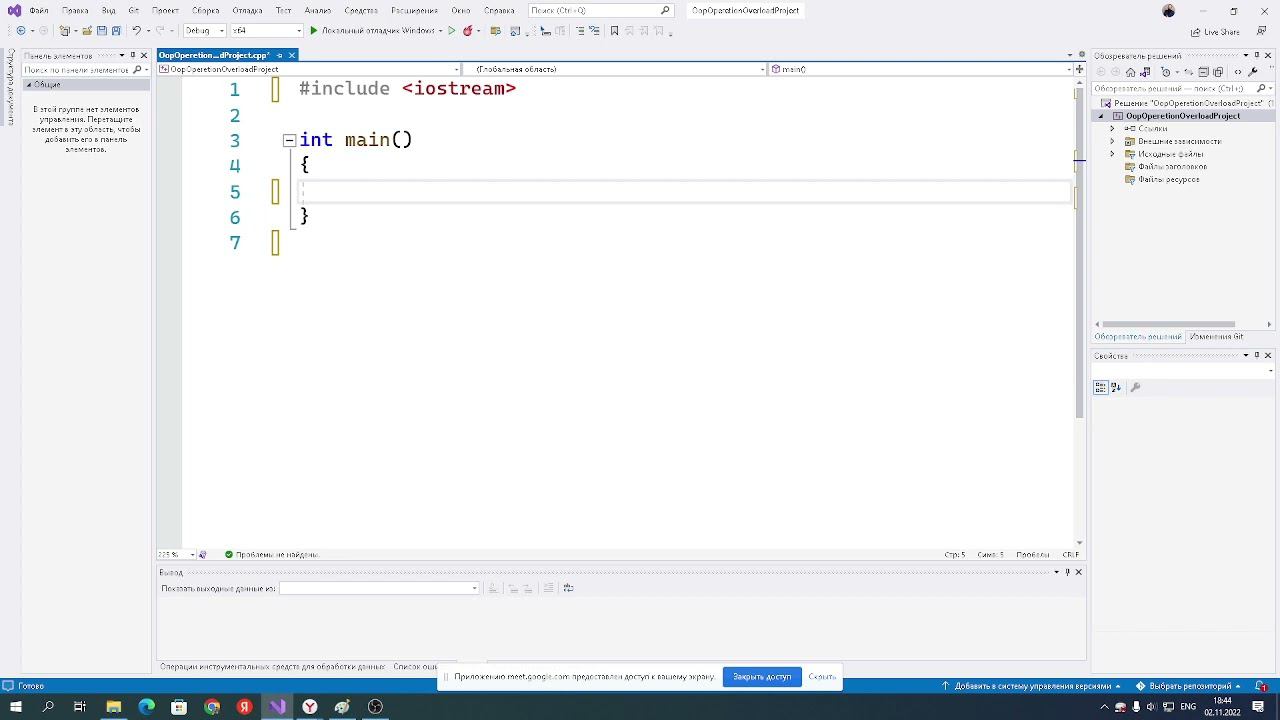Click the search magnifier in title bar
Image resolution: width=1280 pixels, height=720 pixels.
click(x=665, y=10)
